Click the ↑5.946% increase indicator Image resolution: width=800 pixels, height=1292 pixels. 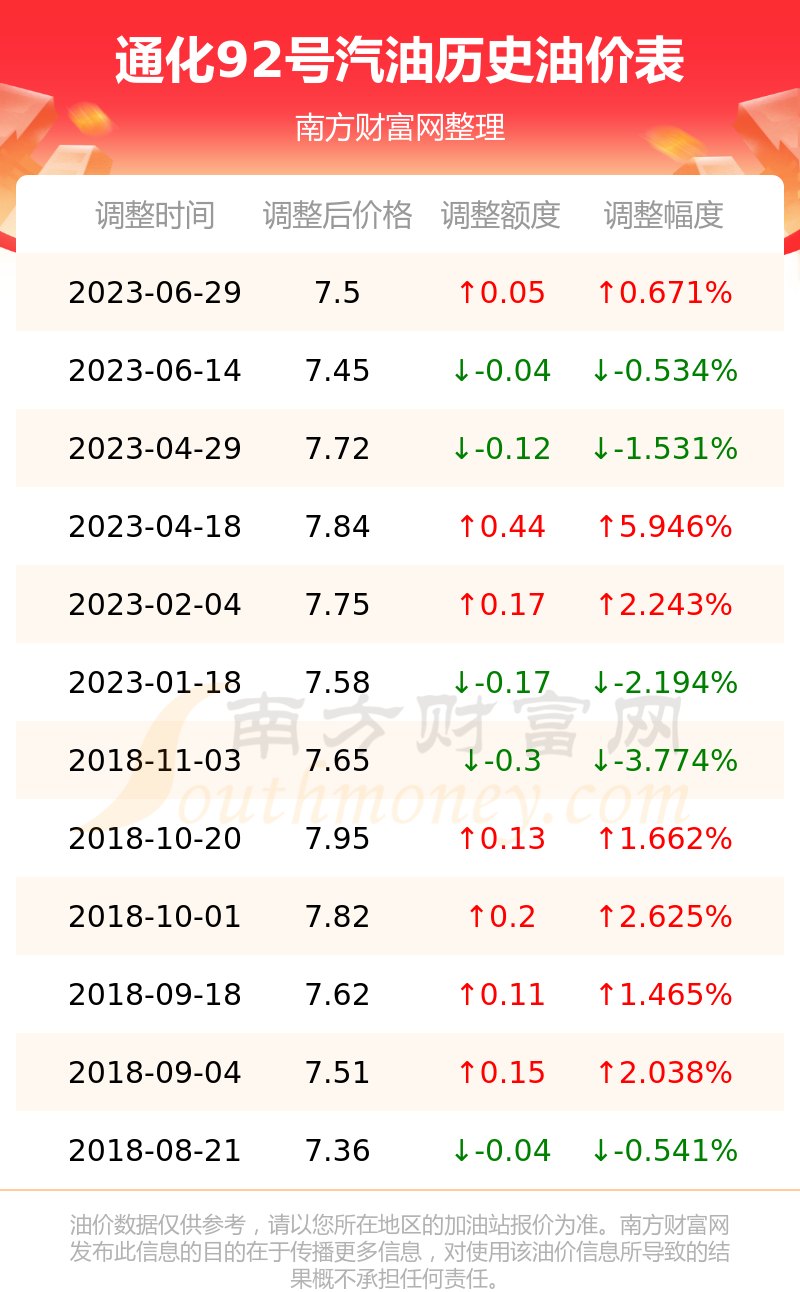pos(664,527)
